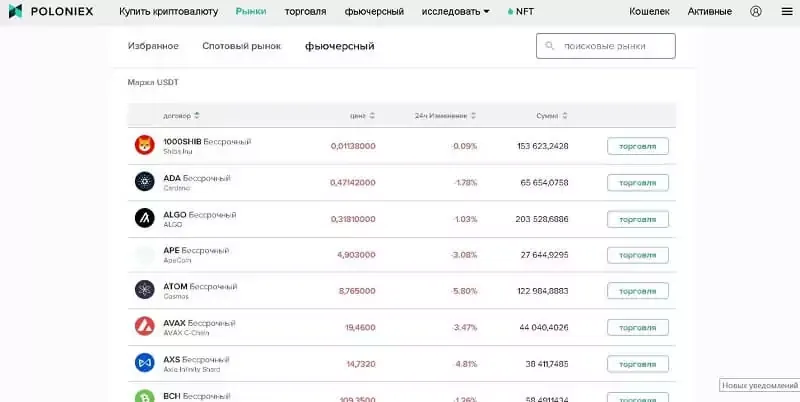Click the price 4,903000
800x402 pixels.
(x=356, y=255)
